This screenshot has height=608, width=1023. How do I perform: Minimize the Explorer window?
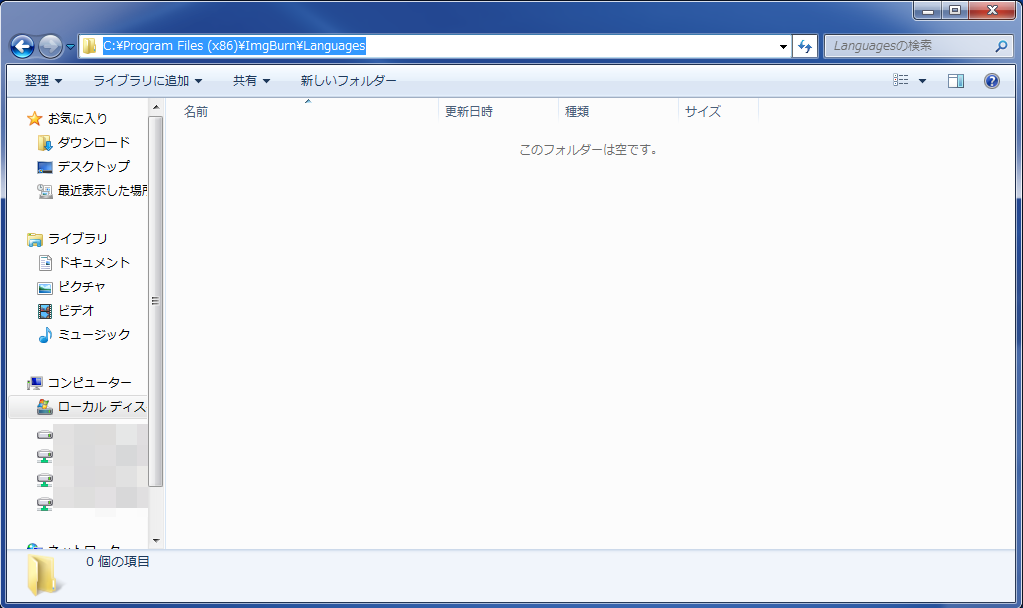(x=927, y=10)
